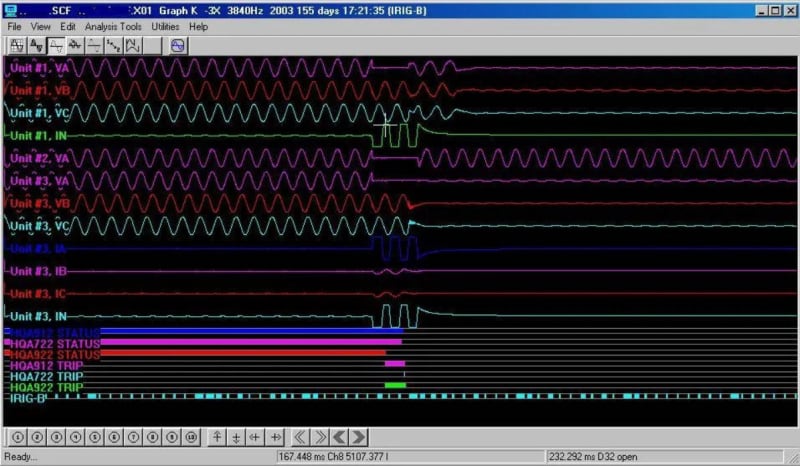Click the circular waveform icon in top toolbar

pyautogui.click(x=178, y=45)
